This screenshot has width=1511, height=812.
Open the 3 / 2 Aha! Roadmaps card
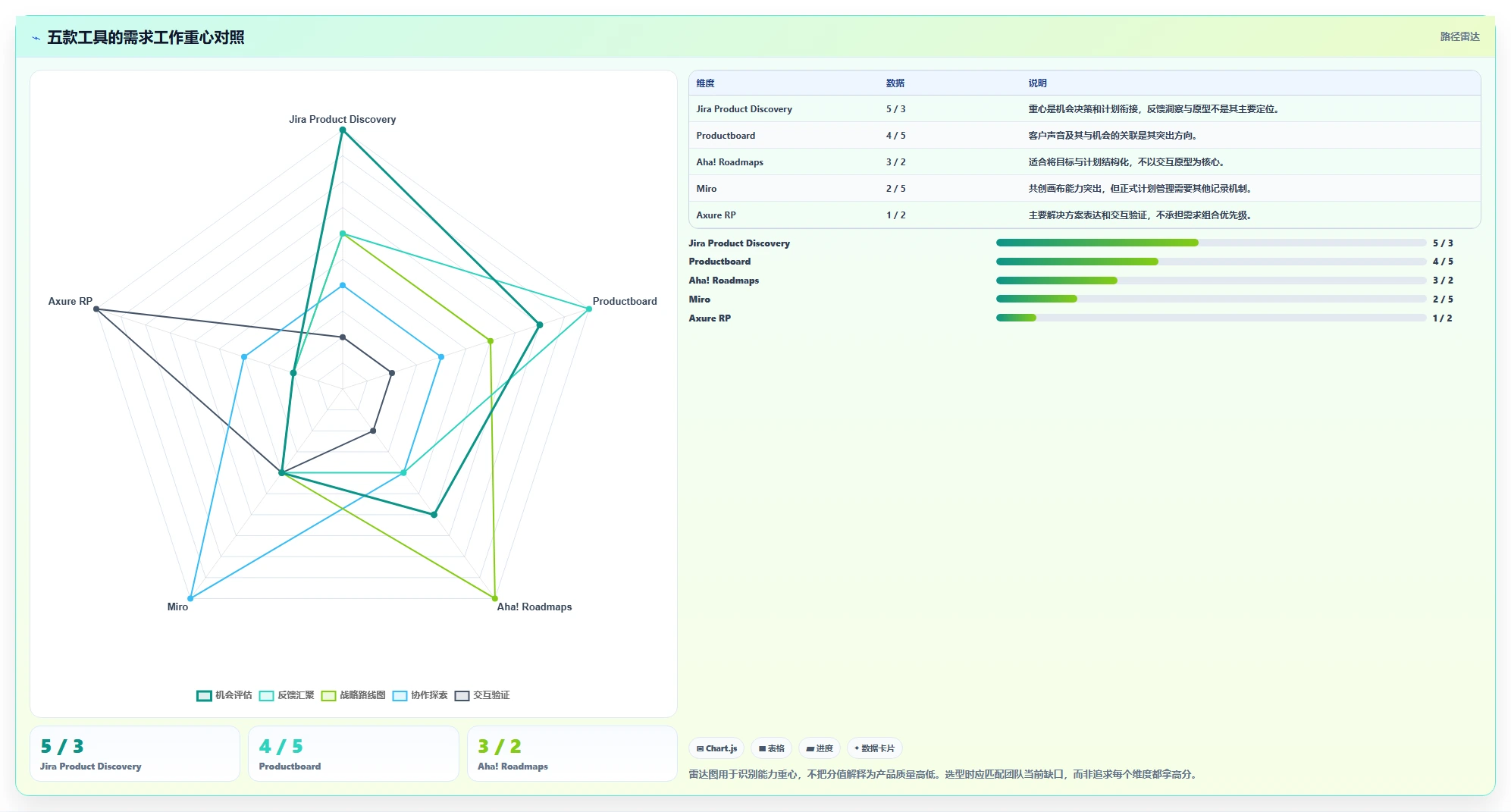[572, 754]
